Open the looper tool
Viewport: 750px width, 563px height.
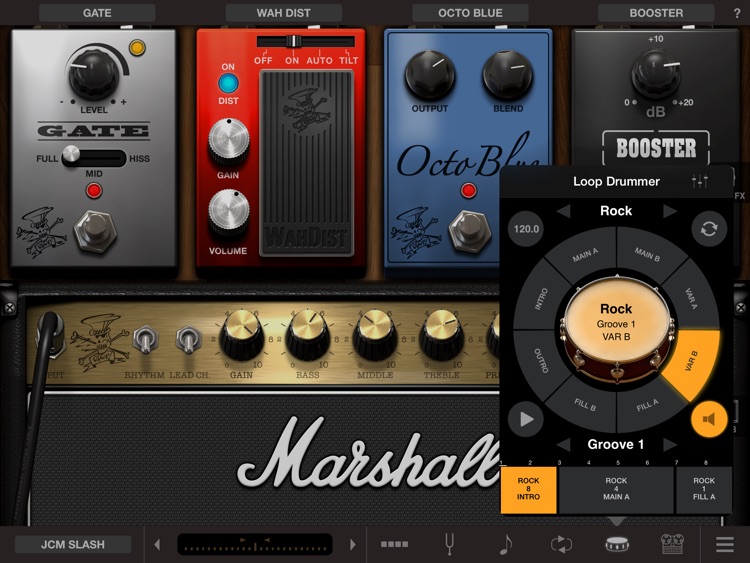(x=561, y=544)
